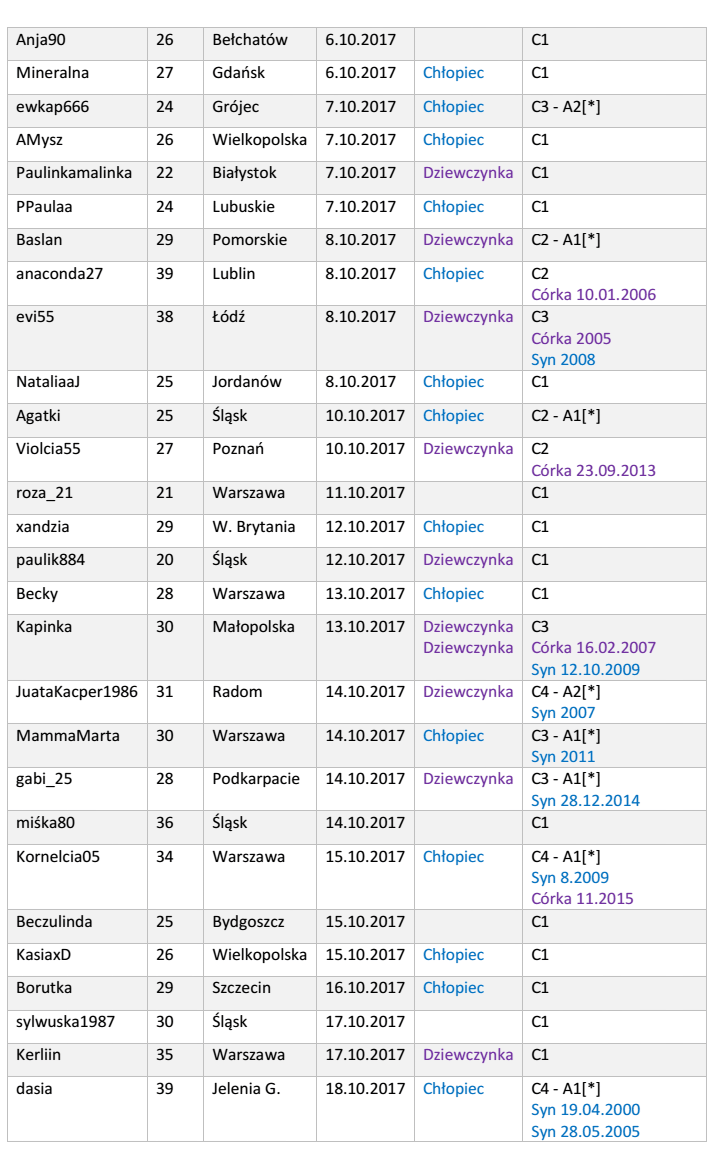Viewport: 720px width, 1150px height.
Task: Open the Córka 23.09.2013 entry
Action: (594, 470)
